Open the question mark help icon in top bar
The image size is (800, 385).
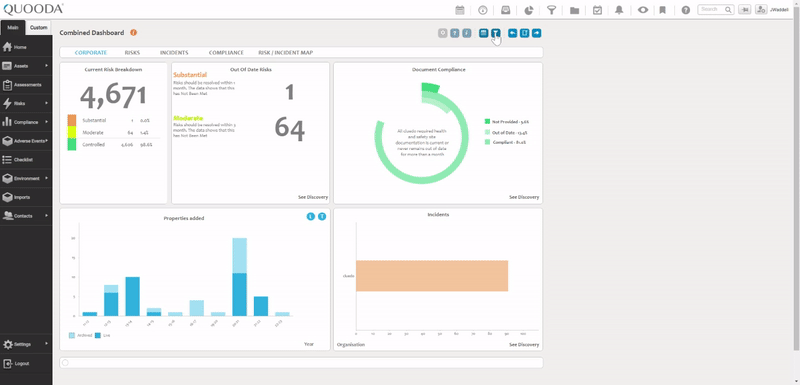coord(686,10)
